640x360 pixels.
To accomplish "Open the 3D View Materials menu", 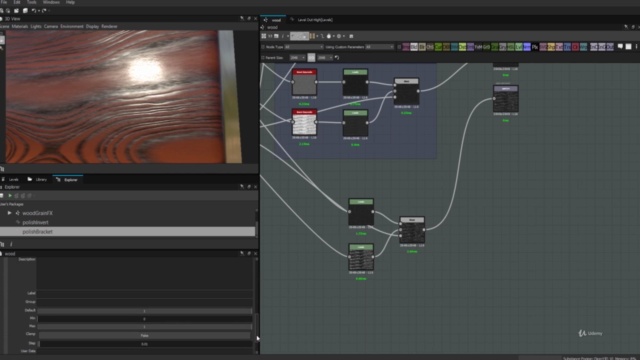I will coord(20,26).
